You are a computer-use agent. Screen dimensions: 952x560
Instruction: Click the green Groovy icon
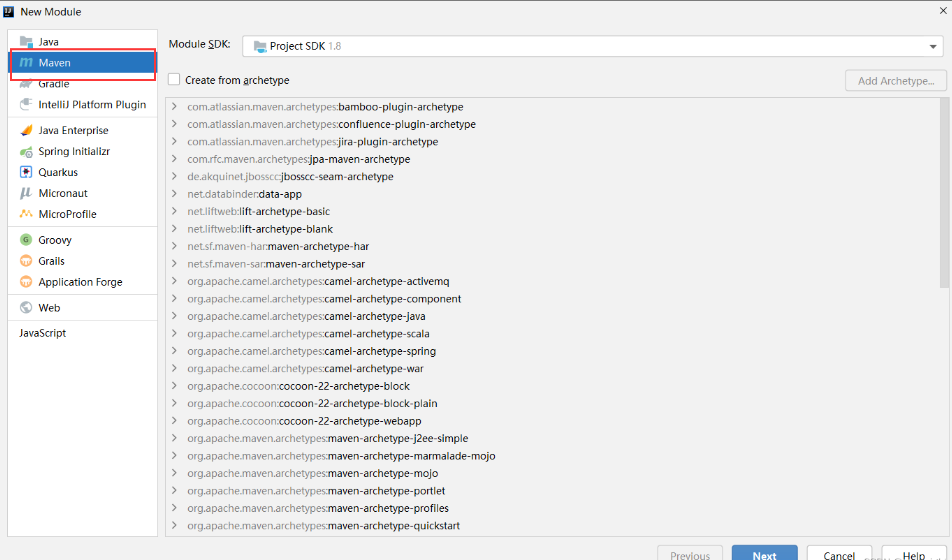point(26,240)
